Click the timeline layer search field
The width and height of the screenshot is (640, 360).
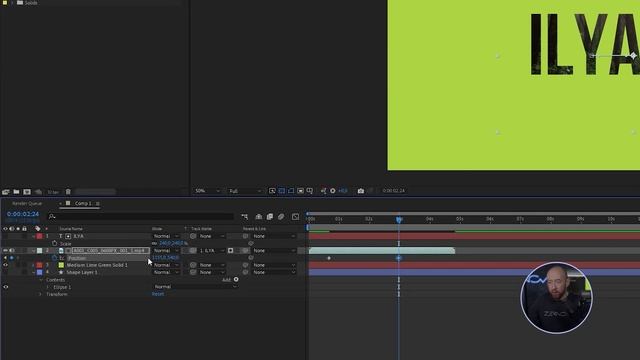141,216
